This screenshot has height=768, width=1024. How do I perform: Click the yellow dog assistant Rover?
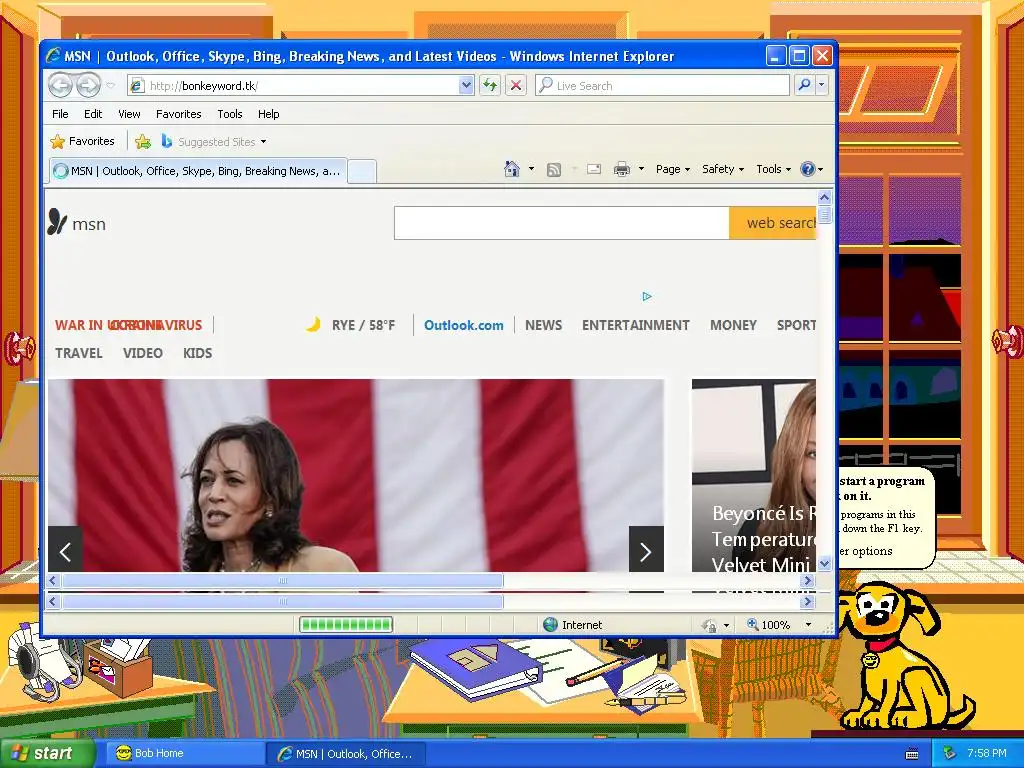click(x=904, y=655)
